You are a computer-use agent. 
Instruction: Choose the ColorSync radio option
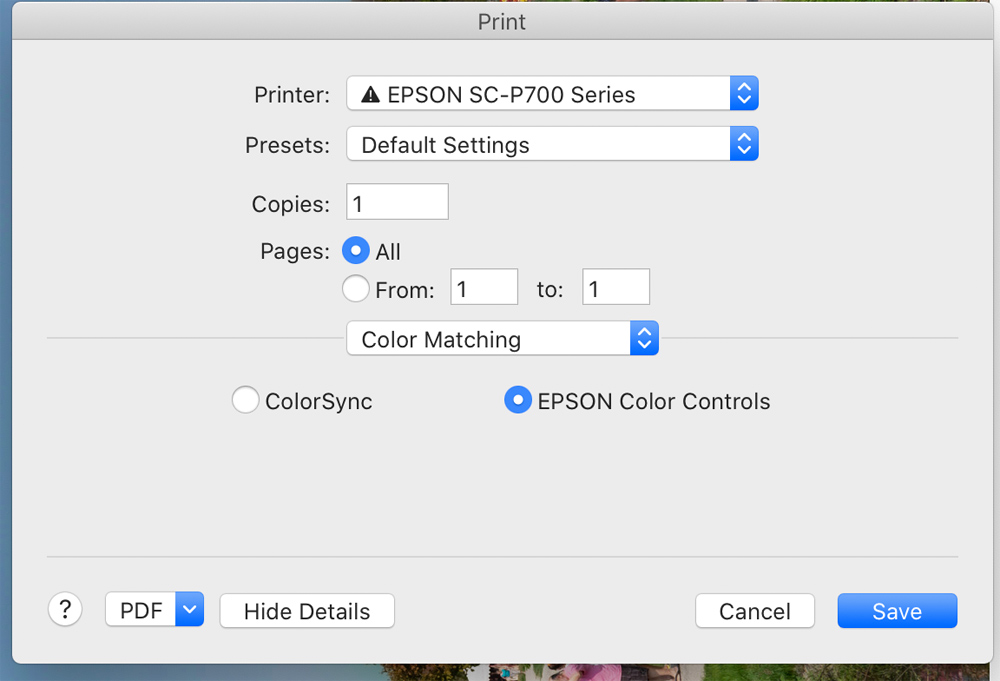[x=245, y=401]
